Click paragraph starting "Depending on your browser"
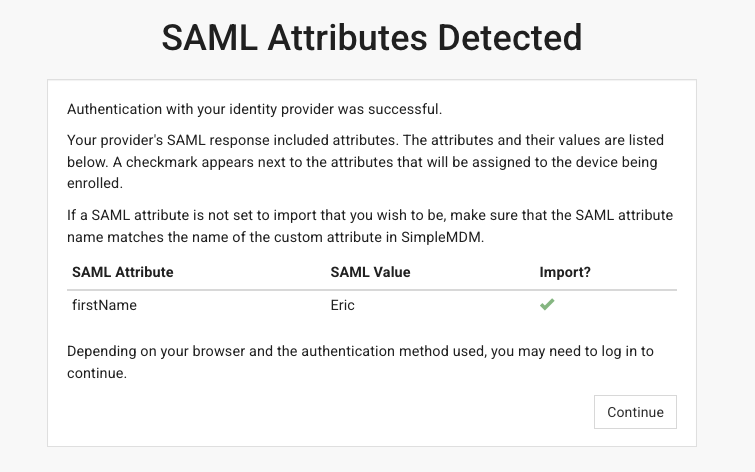The height and width of the screenshot is (472, 755). 360,362
